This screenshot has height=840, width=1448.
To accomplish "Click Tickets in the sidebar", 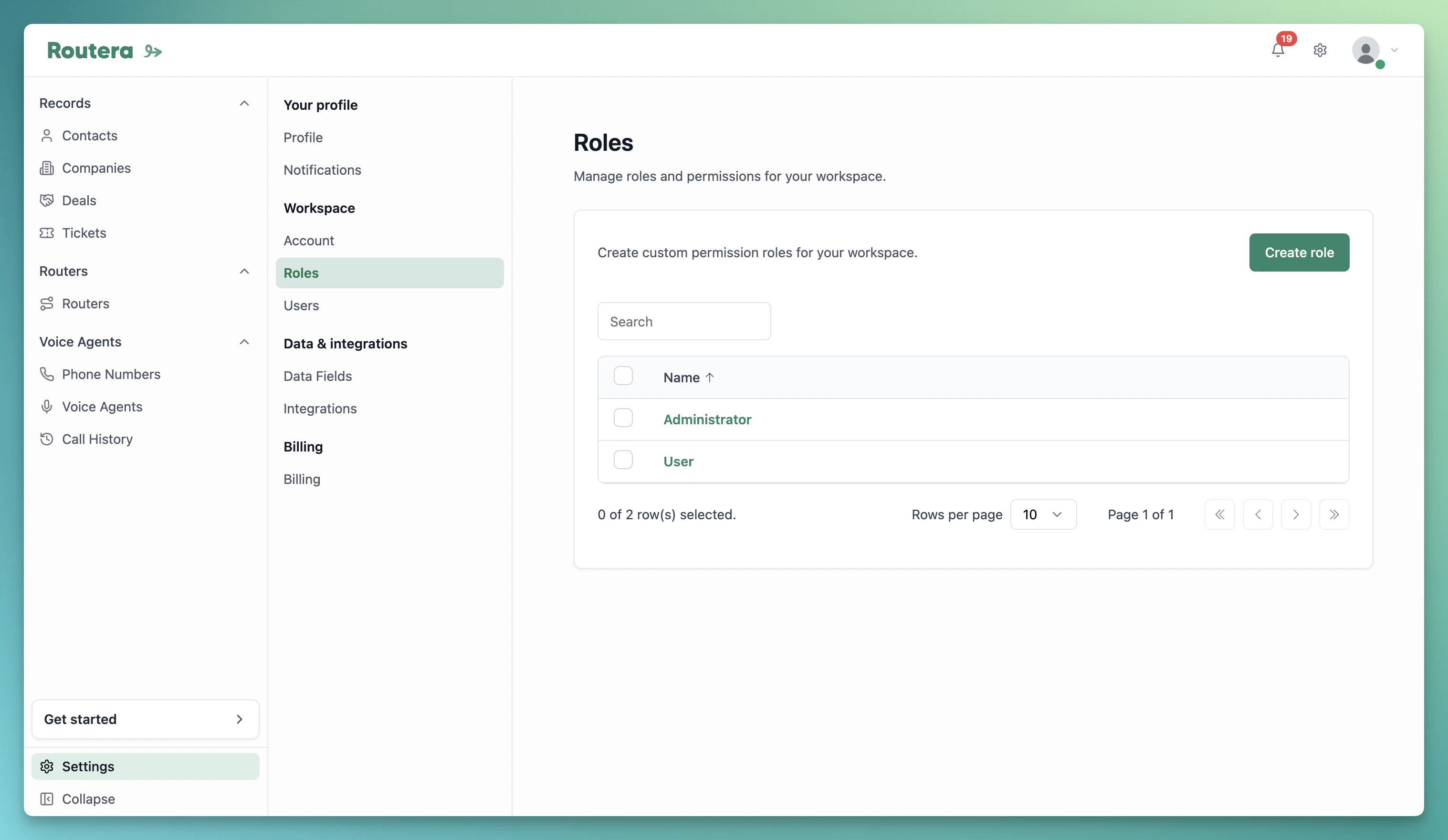I will point(84,233).
